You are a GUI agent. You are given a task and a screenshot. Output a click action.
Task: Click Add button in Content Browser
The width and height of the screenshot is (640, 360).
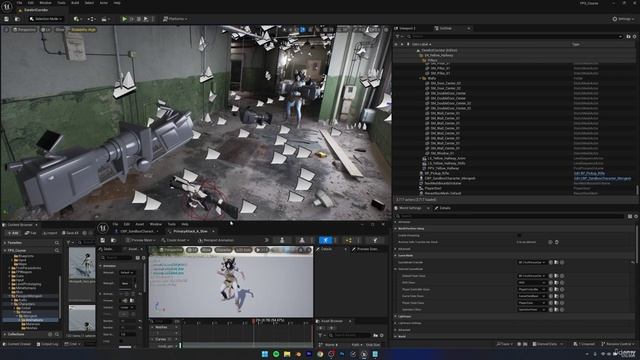(x=12, y=233)
